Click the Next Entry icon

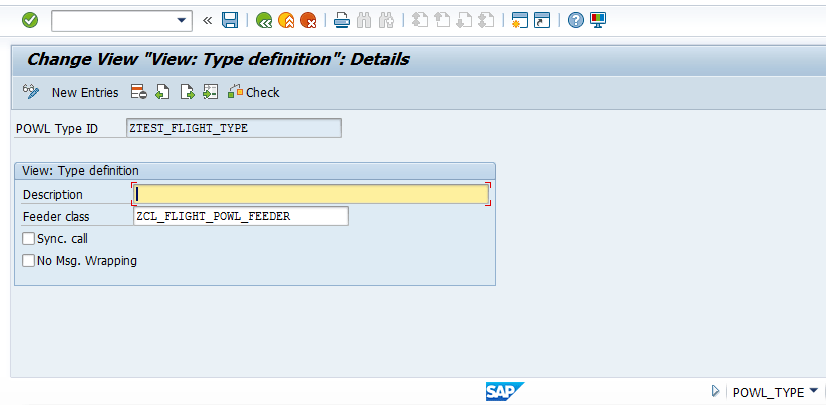[188, 92]
